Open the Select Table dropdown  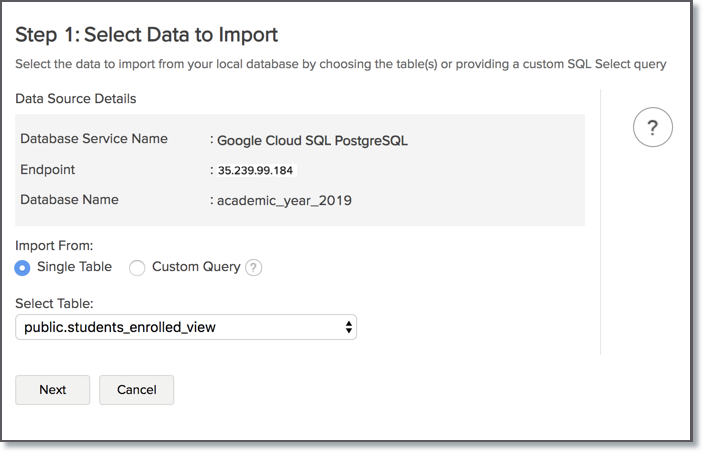coord(186,327)
